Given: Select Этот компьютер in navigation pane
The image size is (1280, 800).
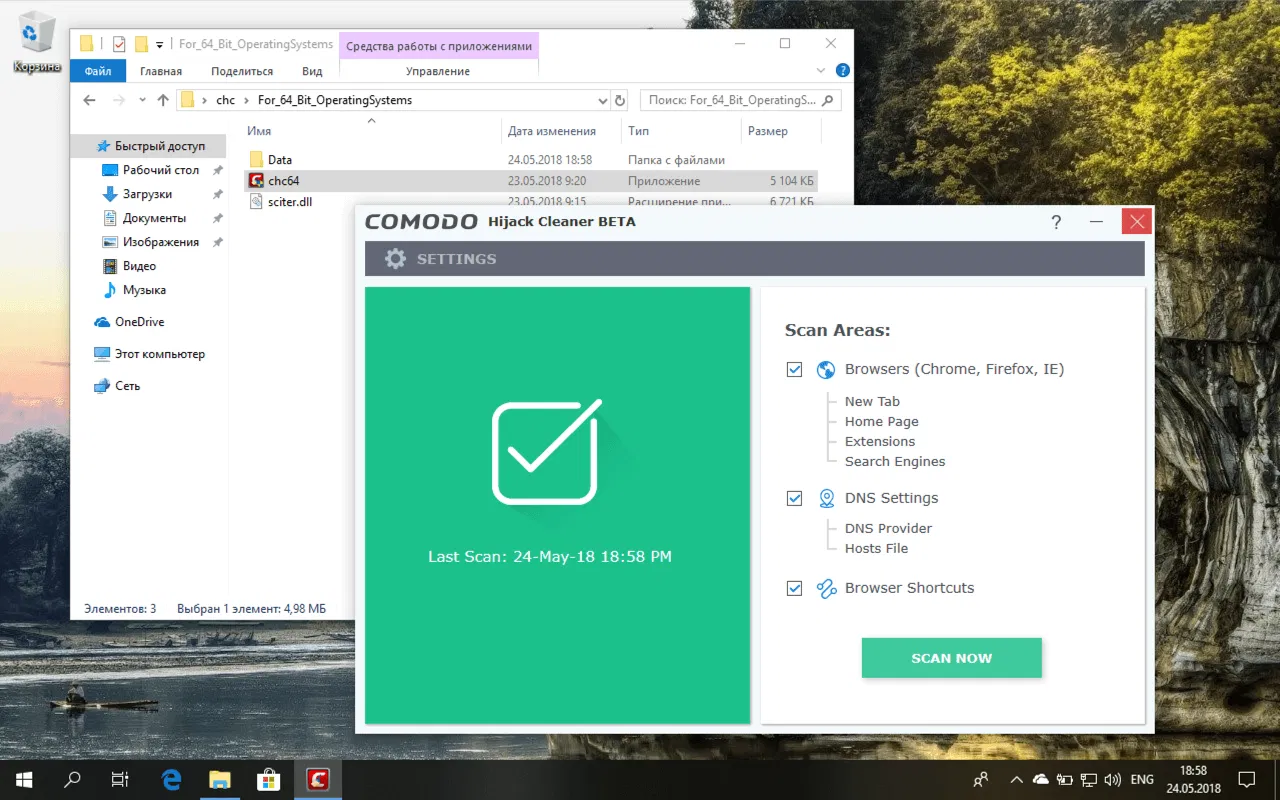Looking at the screenshot, I should coord(160,354).
